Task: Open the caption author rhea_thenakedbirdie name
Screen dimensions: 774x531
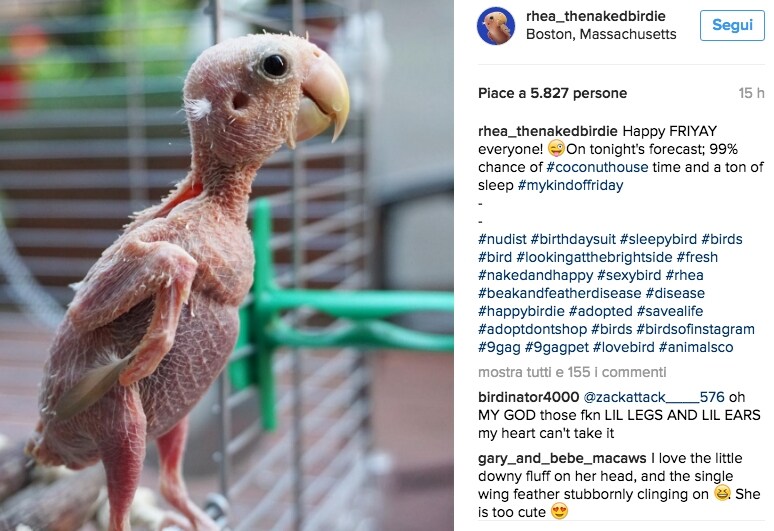Action: point(548,131)
